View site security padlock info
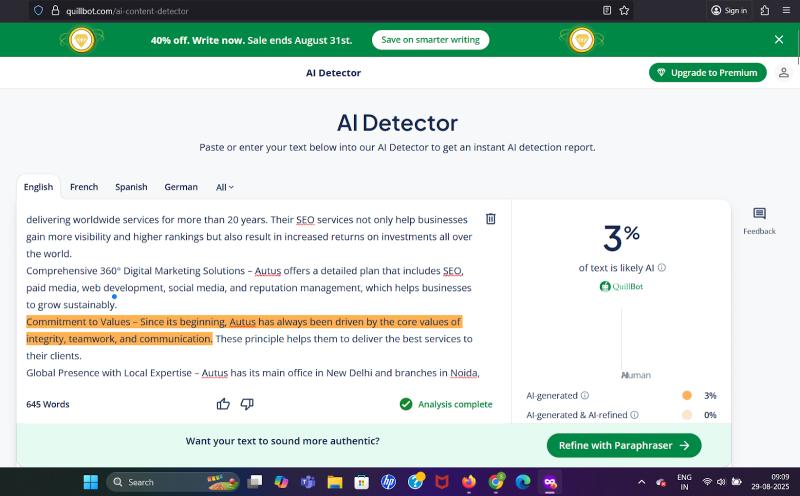The height and width of the screenshot is (496, 800). tap(55, 10)
